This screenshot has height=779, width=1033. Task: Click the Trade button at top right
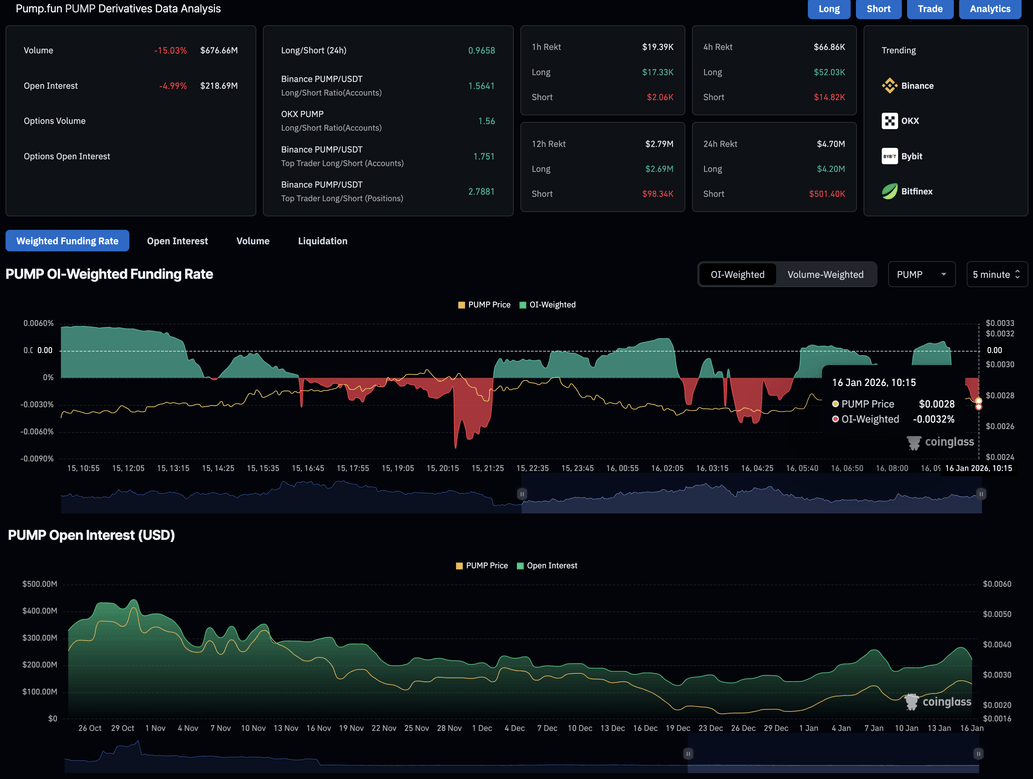pos(930,9)
